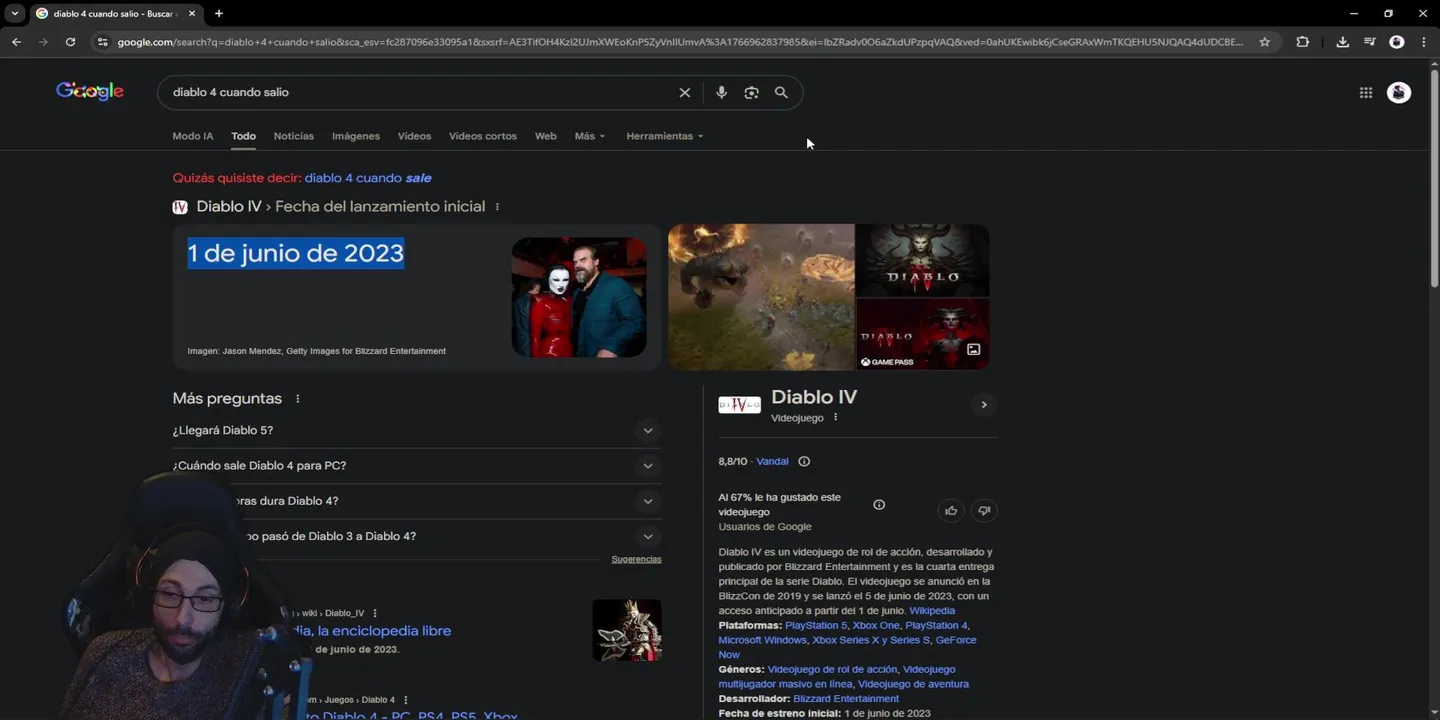Open the 'Herramientas' dropdown
This screenshot has width=1440, height=720.
(x=664, y=136)
